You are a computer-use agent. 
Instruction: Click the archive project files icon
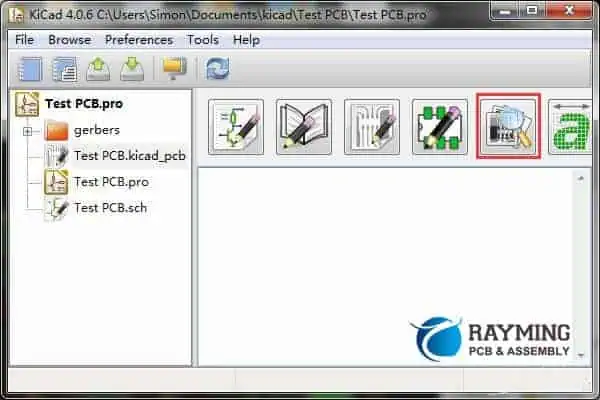coord(174,69)
